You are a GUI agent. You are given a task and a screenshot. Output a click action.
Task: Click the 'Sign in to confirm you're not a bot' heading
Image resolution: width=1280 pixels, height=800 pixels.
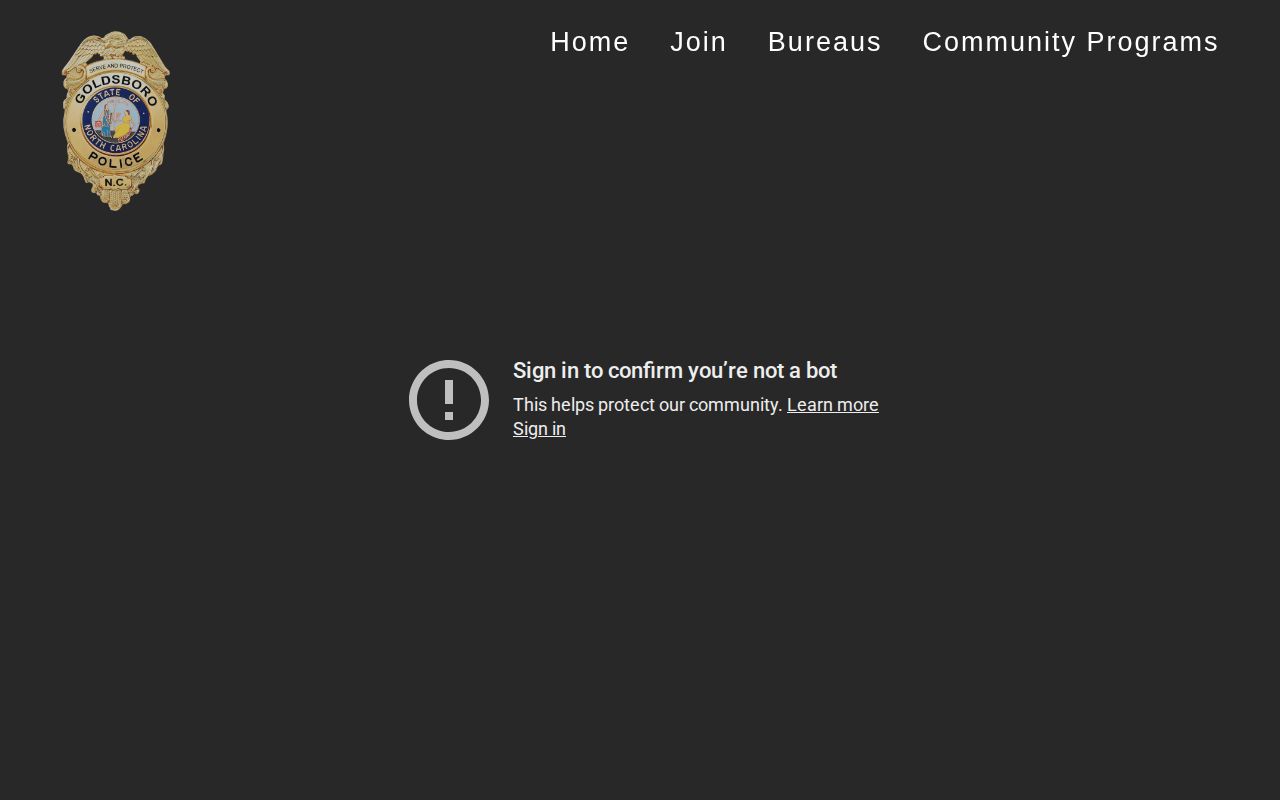click(675, 371)
